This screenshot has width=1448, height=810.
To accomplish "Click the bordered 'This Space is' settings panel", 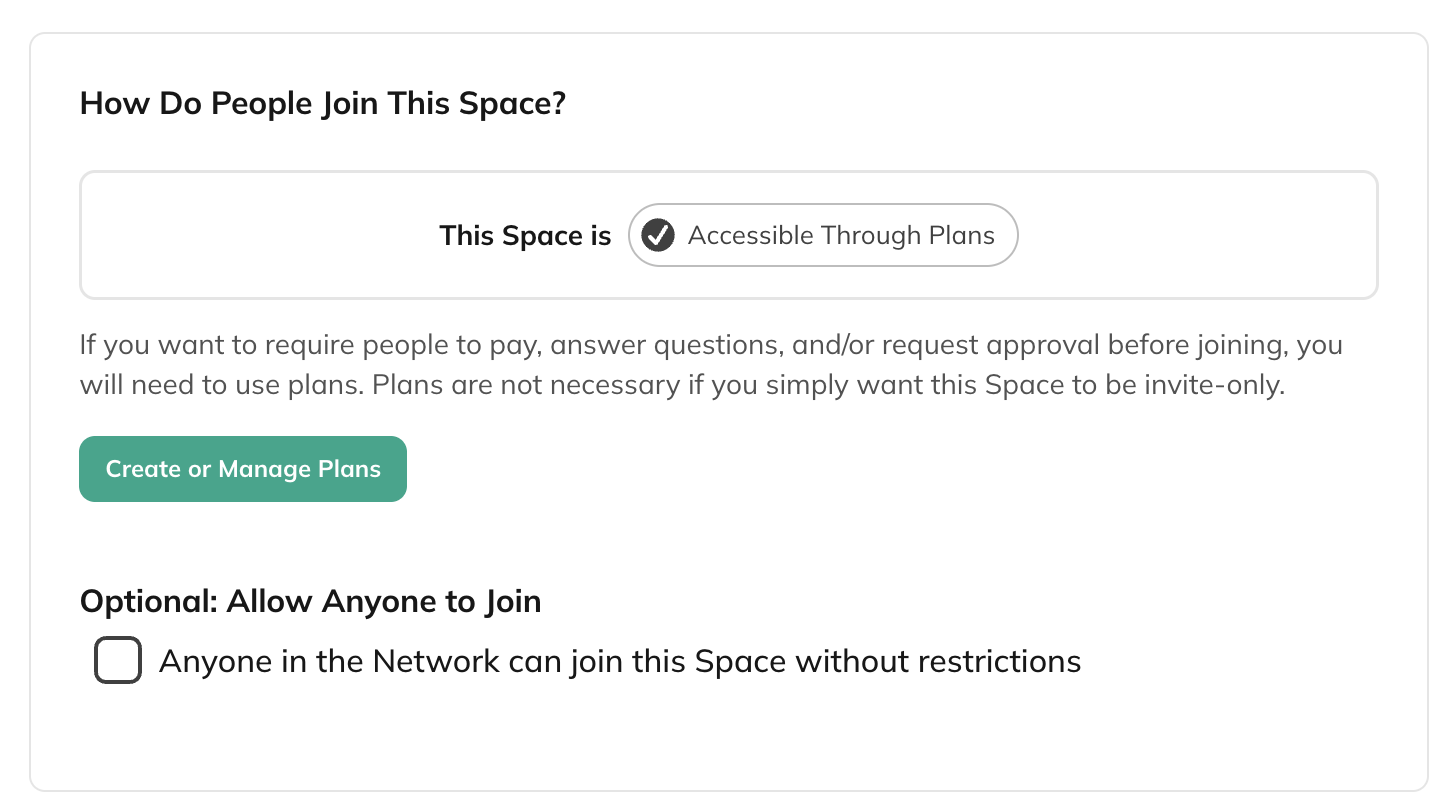I will click(729, 235).
